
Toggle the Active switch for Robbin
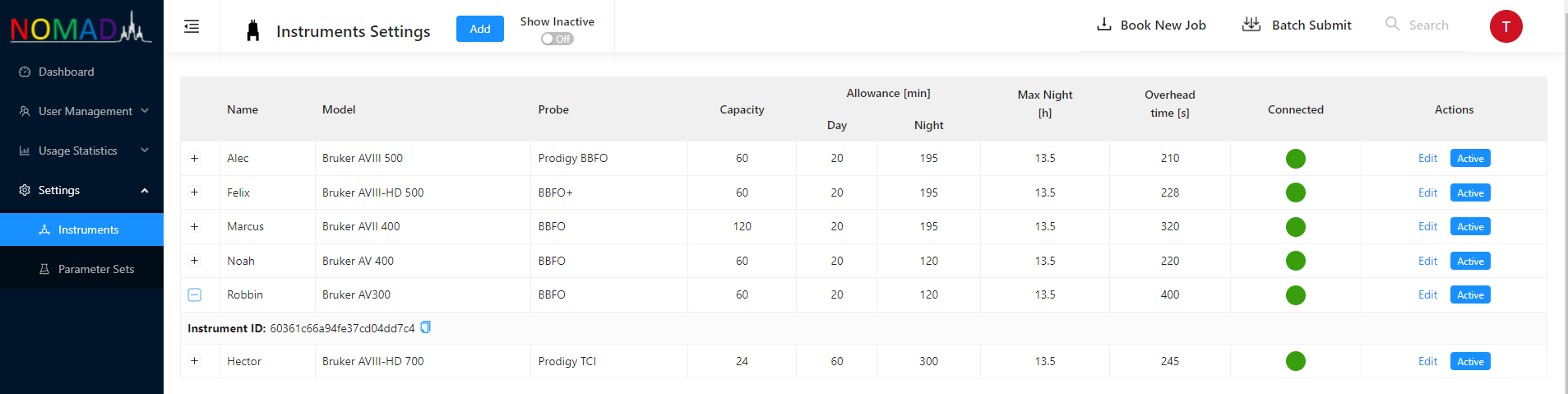[x=1470, y=294]
